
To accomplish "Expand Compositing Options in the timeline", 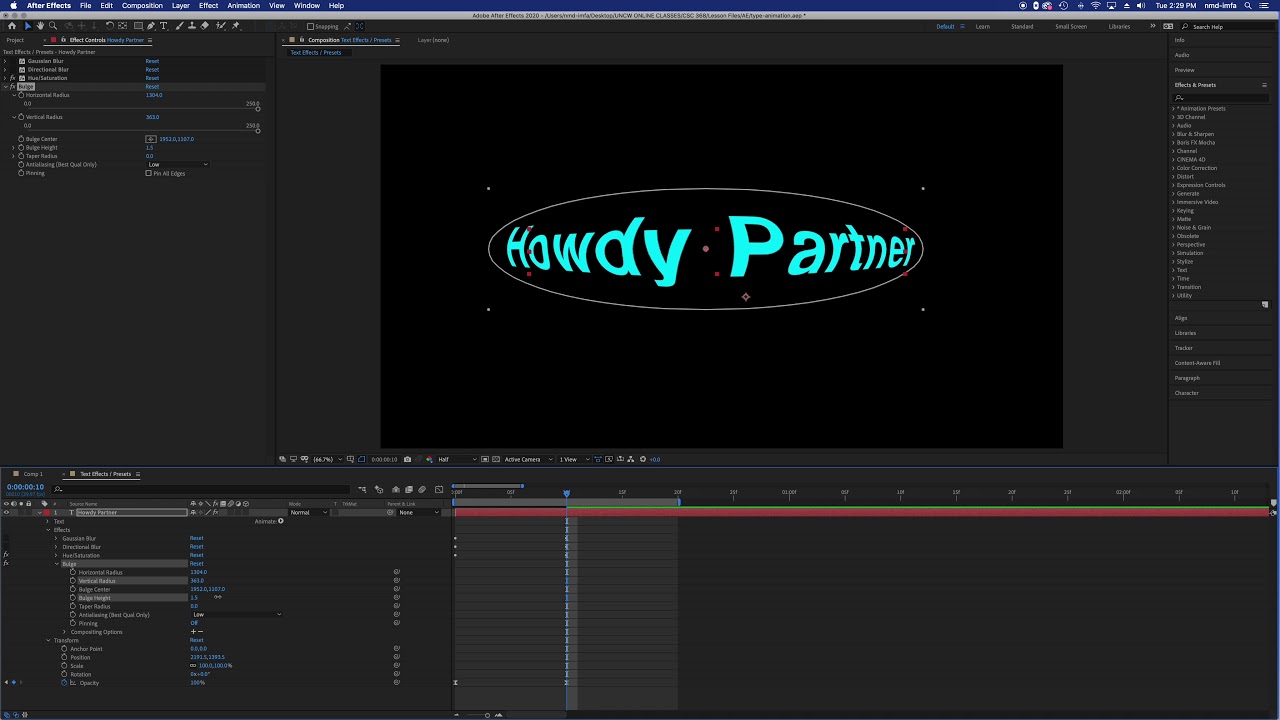I will pos(65,632).
